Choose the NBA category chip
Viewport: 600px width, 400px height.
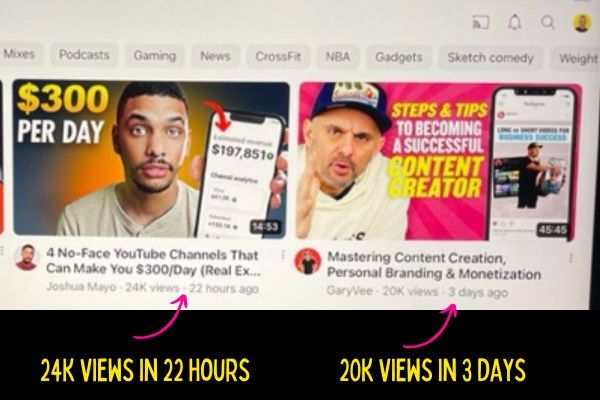click(338, 57)
